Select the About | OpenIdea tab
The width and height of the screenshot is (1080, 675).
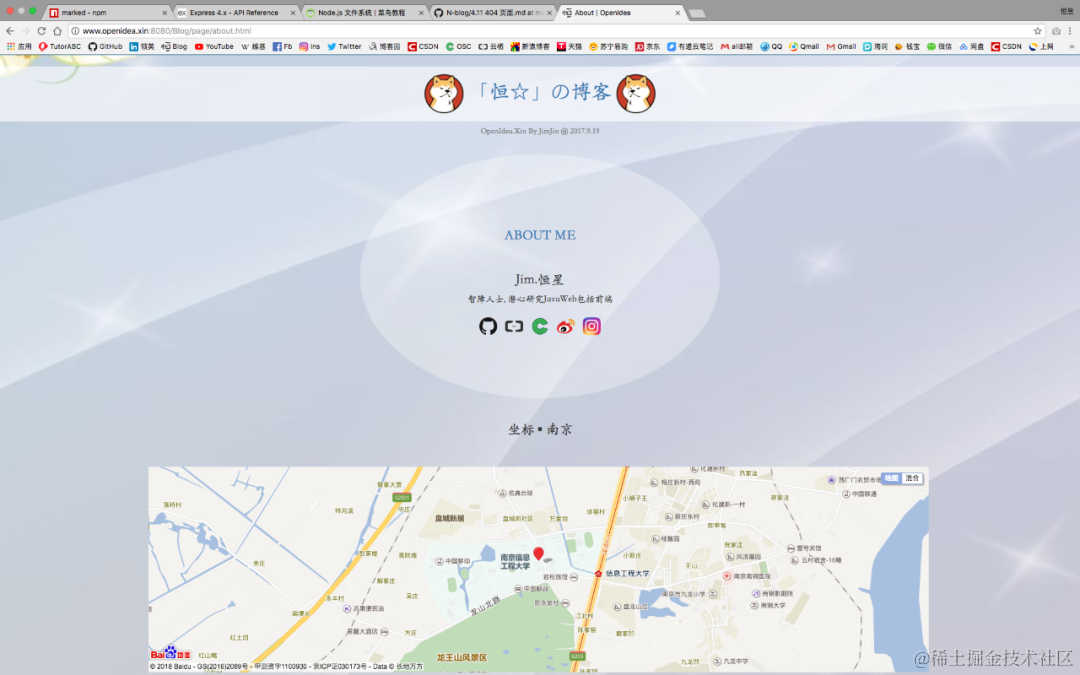click(x=620, y=12)
